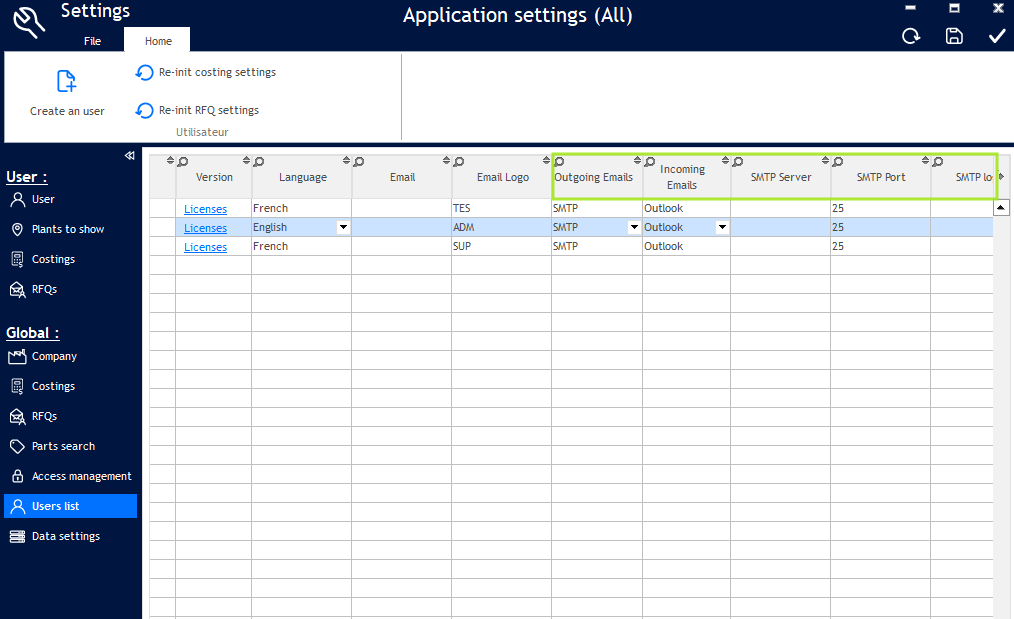Open Licenses link in third row

[x=205, y=247]
